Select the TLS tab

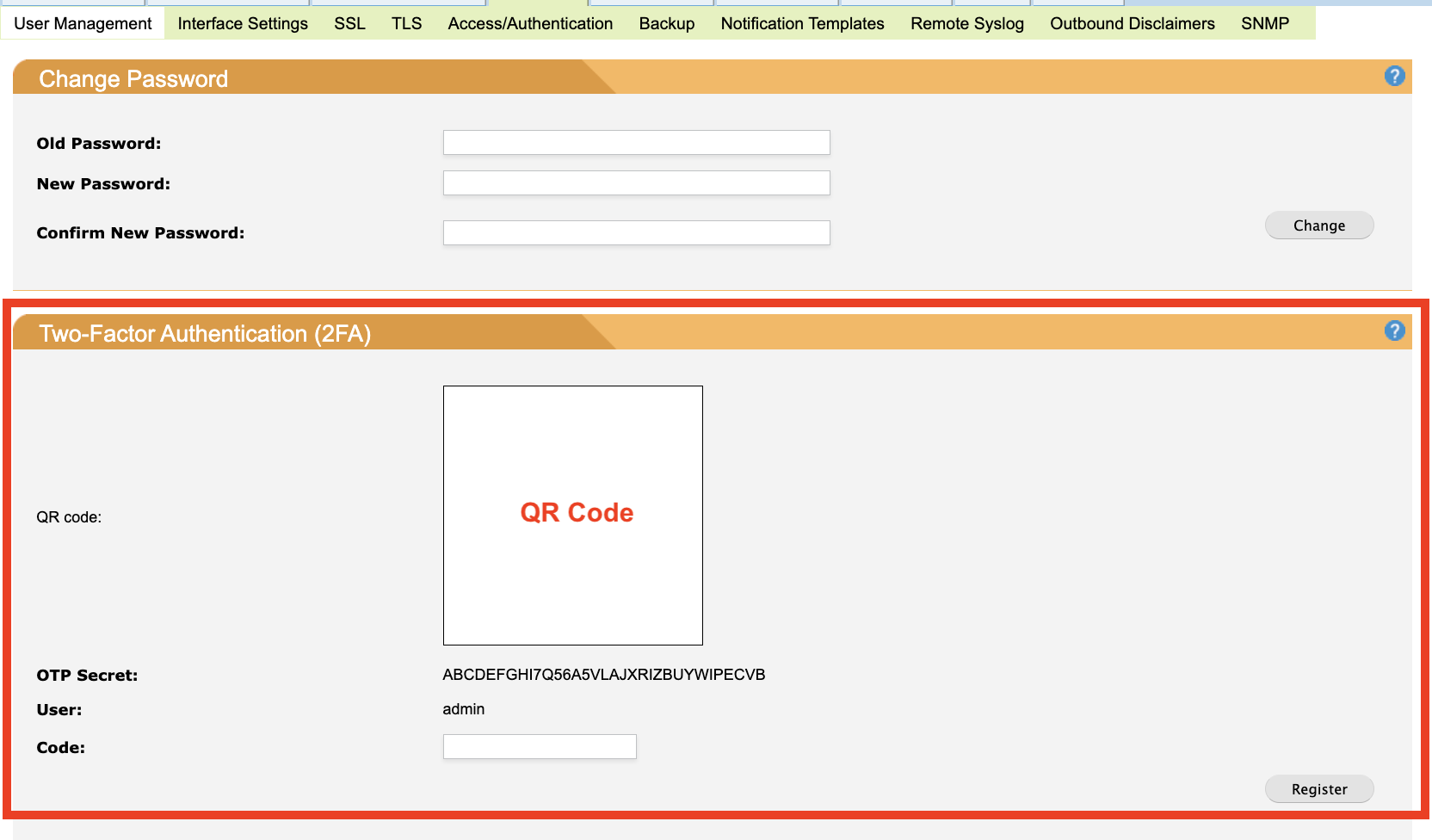tap(406, 23)
